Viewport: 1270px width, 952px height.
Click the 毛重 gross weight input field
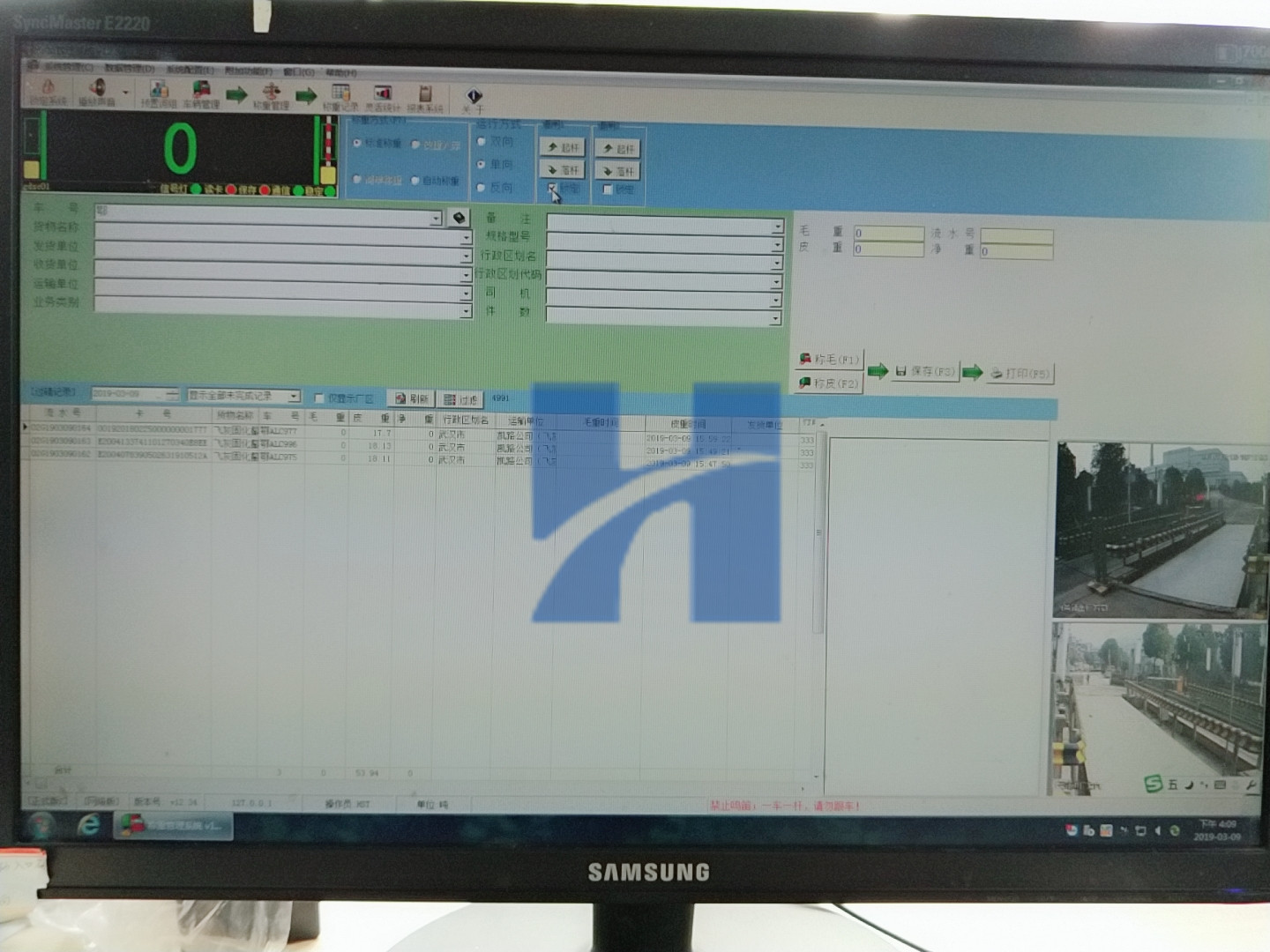[888, 234]
